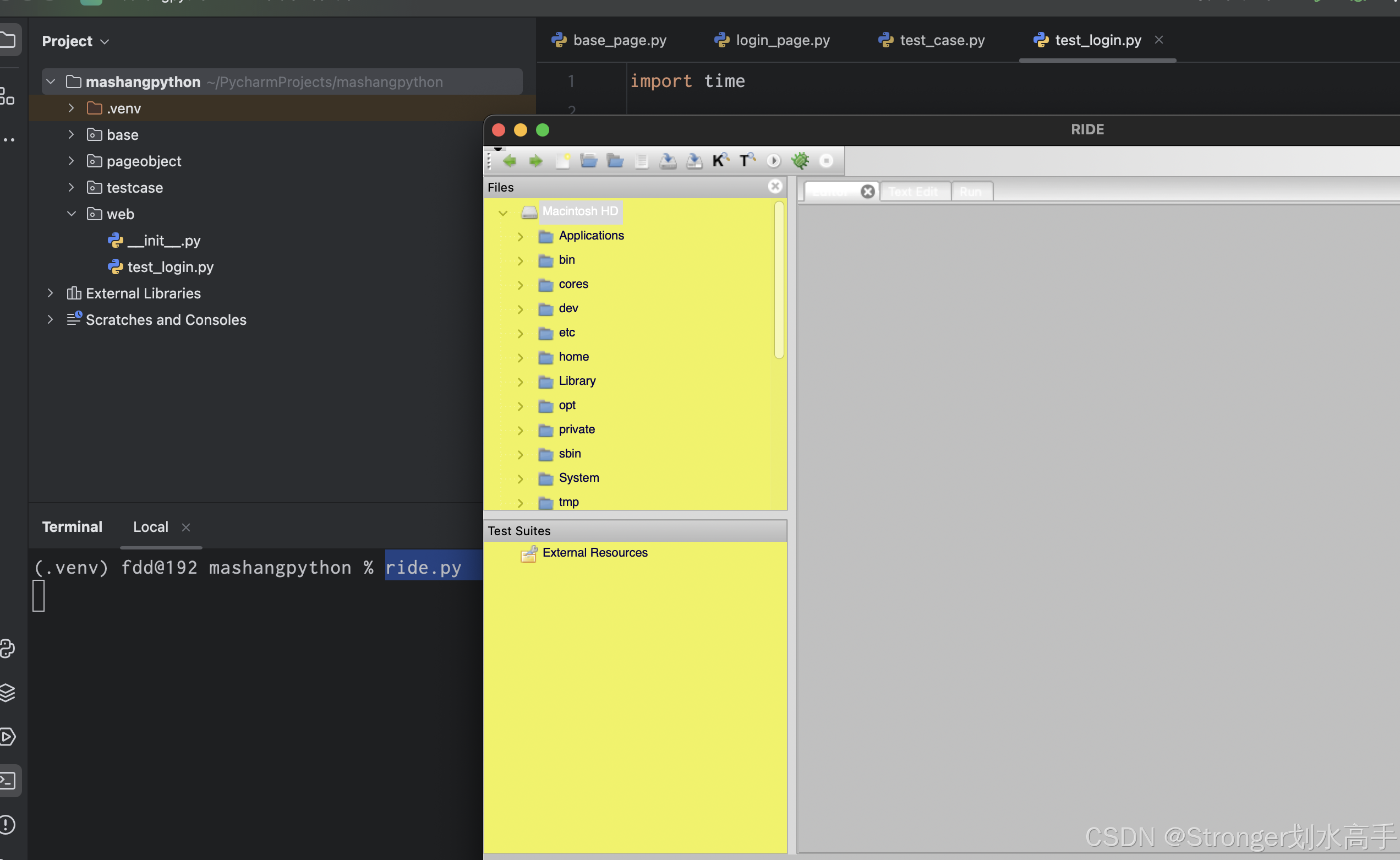
Task: Click the green Go Forward arrow icon
Action: pos(535,161)
